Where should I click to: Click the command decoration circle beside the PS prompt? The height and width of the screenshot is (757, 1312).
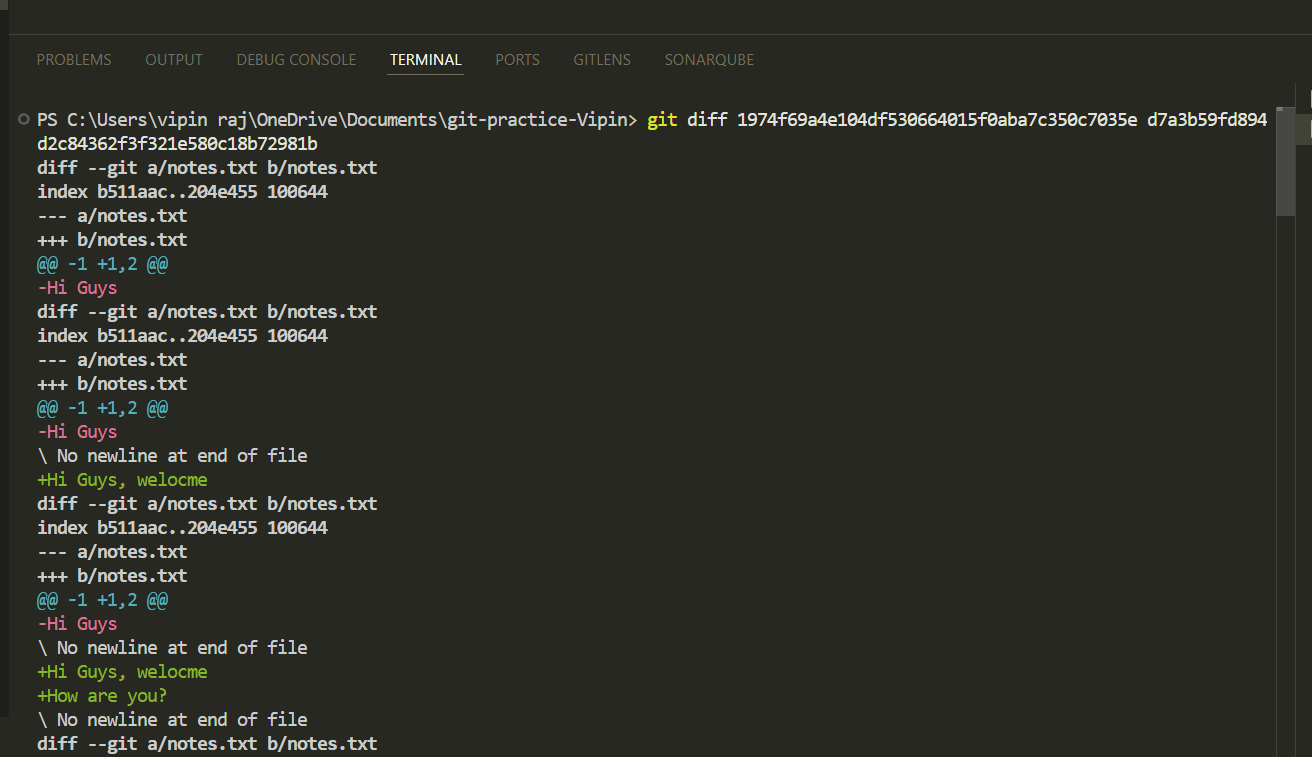[x=22, y=119]
